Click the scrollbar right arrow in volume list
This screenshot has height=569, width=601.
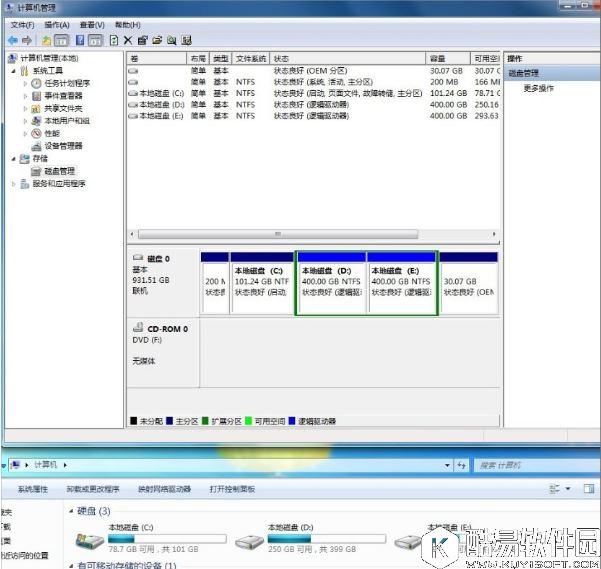coord(494,234)
